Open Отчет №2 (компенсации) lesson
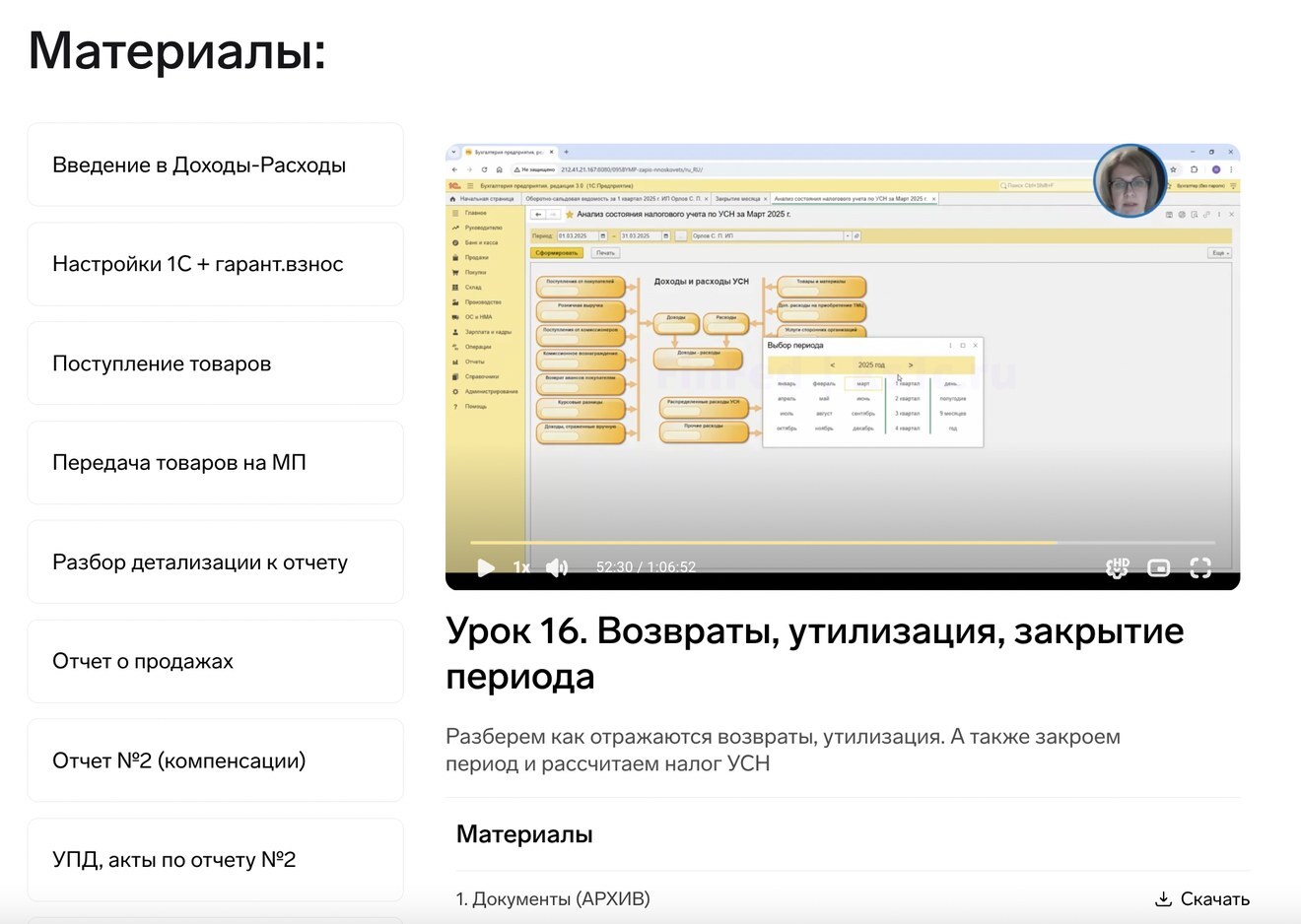This screenshot has height=924, width=1301. [x=215, y=760]
